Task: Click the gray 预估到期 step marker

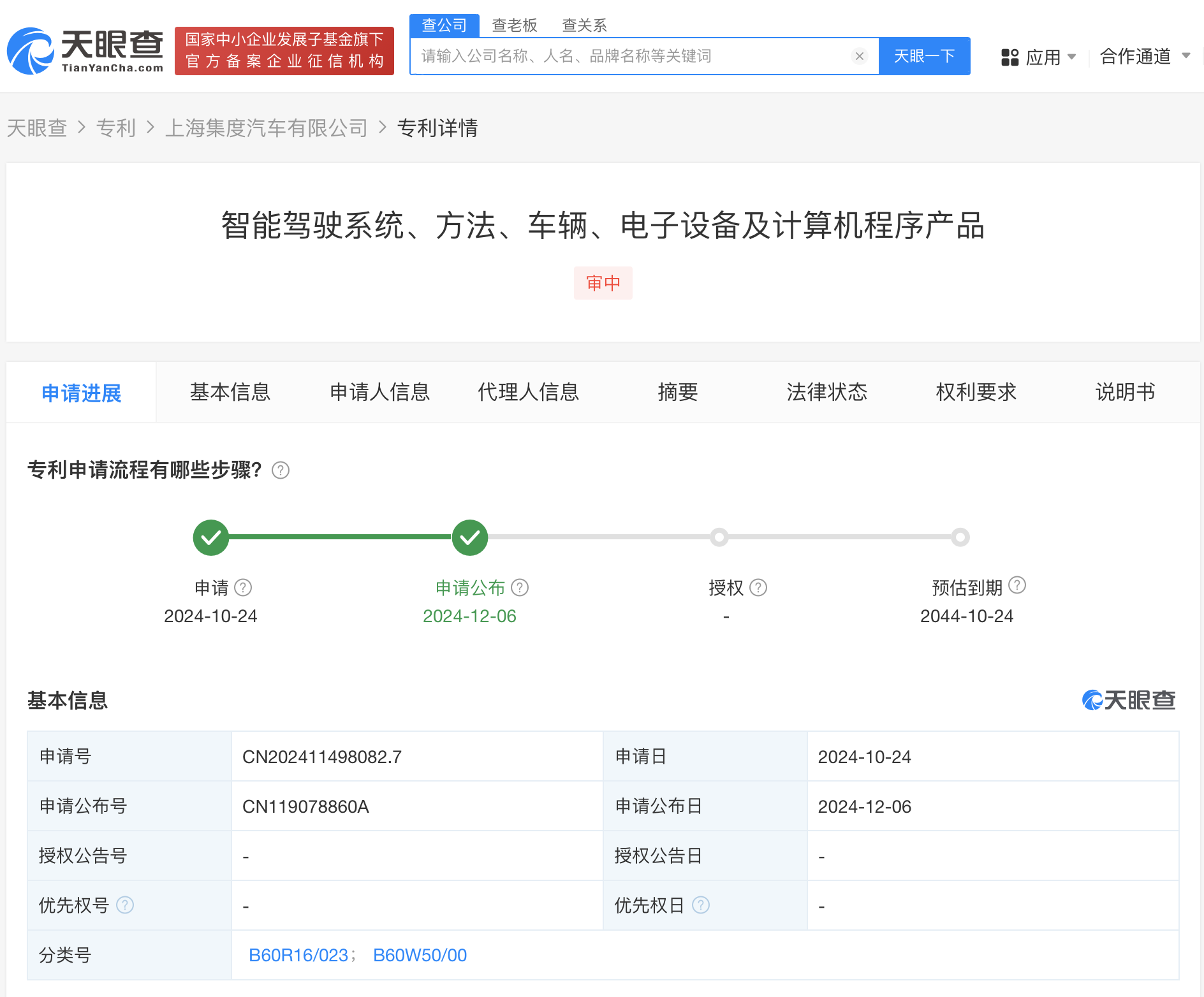Action: tap(960, 537)
